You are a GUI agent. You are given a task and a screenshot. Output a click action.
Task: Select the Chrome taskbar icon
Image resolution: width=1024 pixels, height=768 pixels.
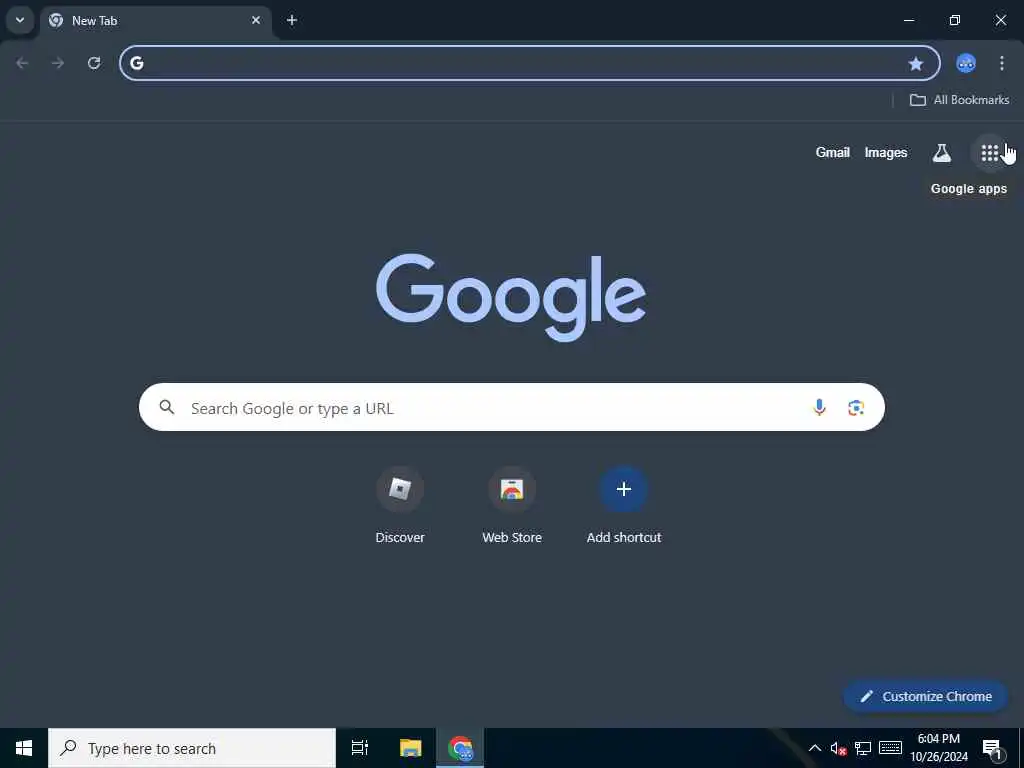[x=460, y=748]
